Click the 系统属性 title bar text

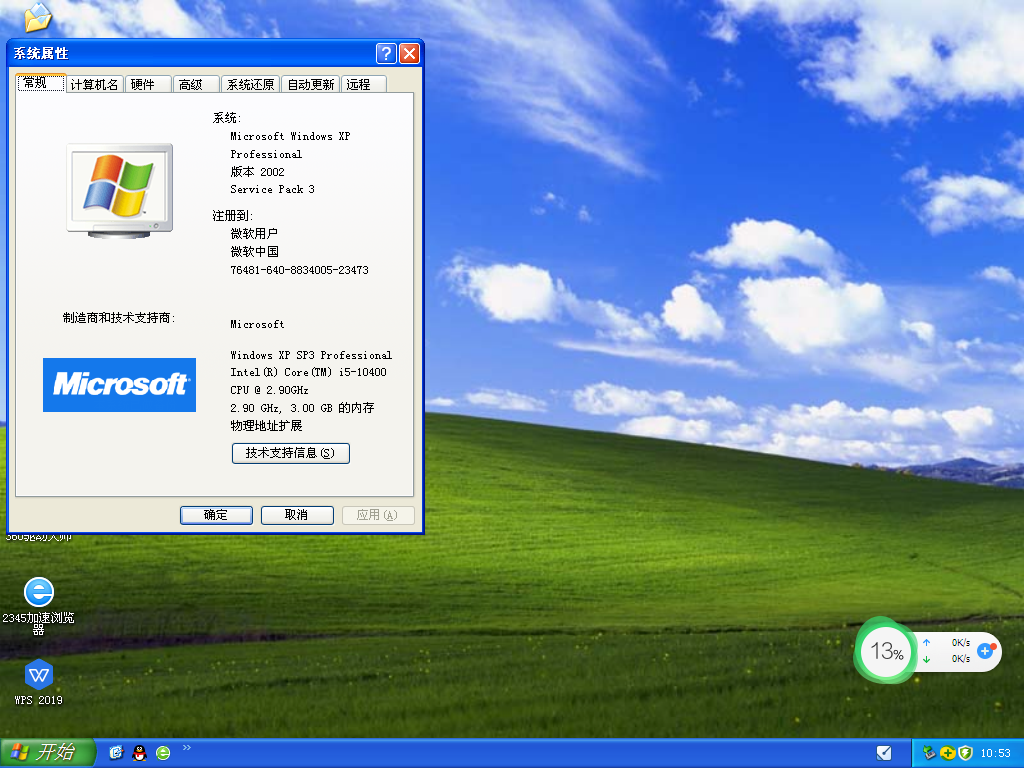coord(40,54)
